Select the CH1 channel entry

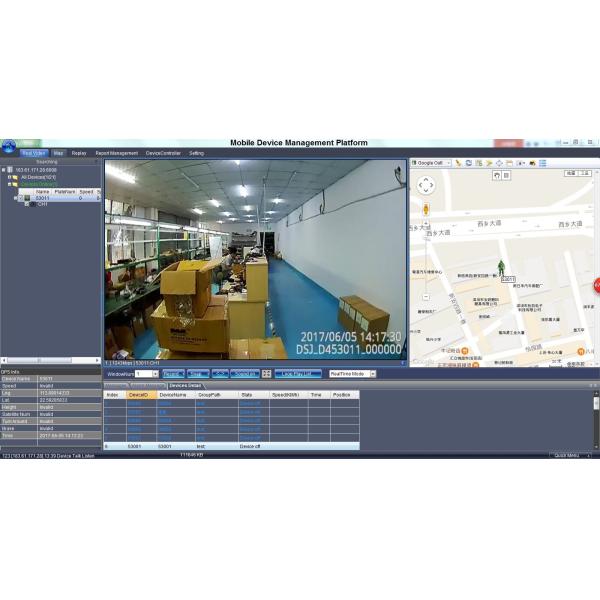(x=42, y=204)
